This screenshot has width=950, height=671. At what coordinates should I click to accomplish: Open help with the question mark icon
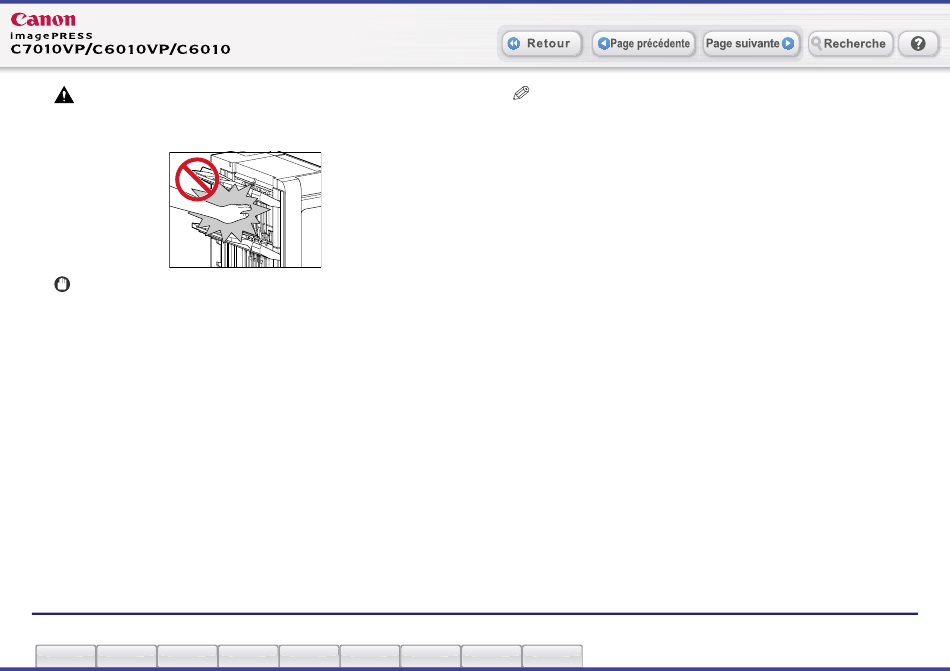(x=918, y=44)
